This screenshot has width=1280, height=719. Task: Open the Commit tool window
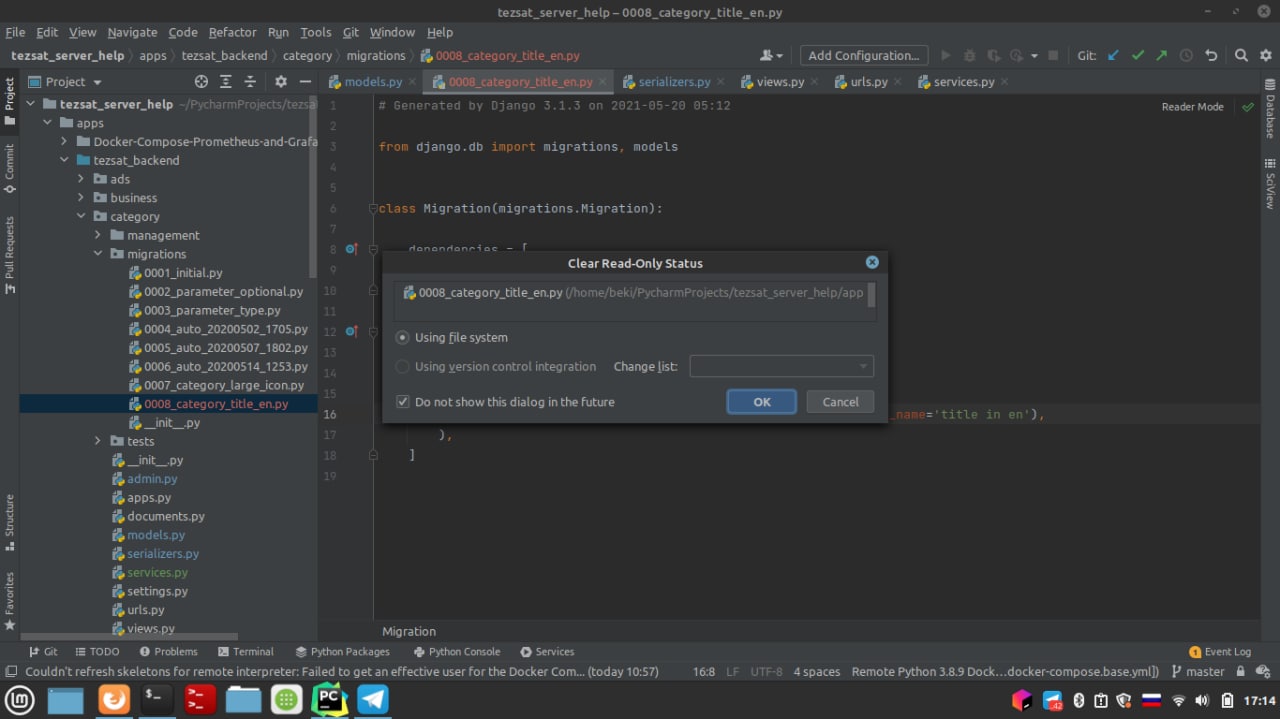pos(9,168)
